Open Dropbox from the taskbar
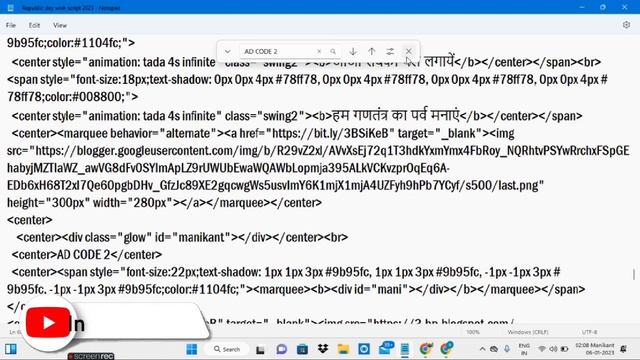 pyautogui.click(x=323, y=349)
